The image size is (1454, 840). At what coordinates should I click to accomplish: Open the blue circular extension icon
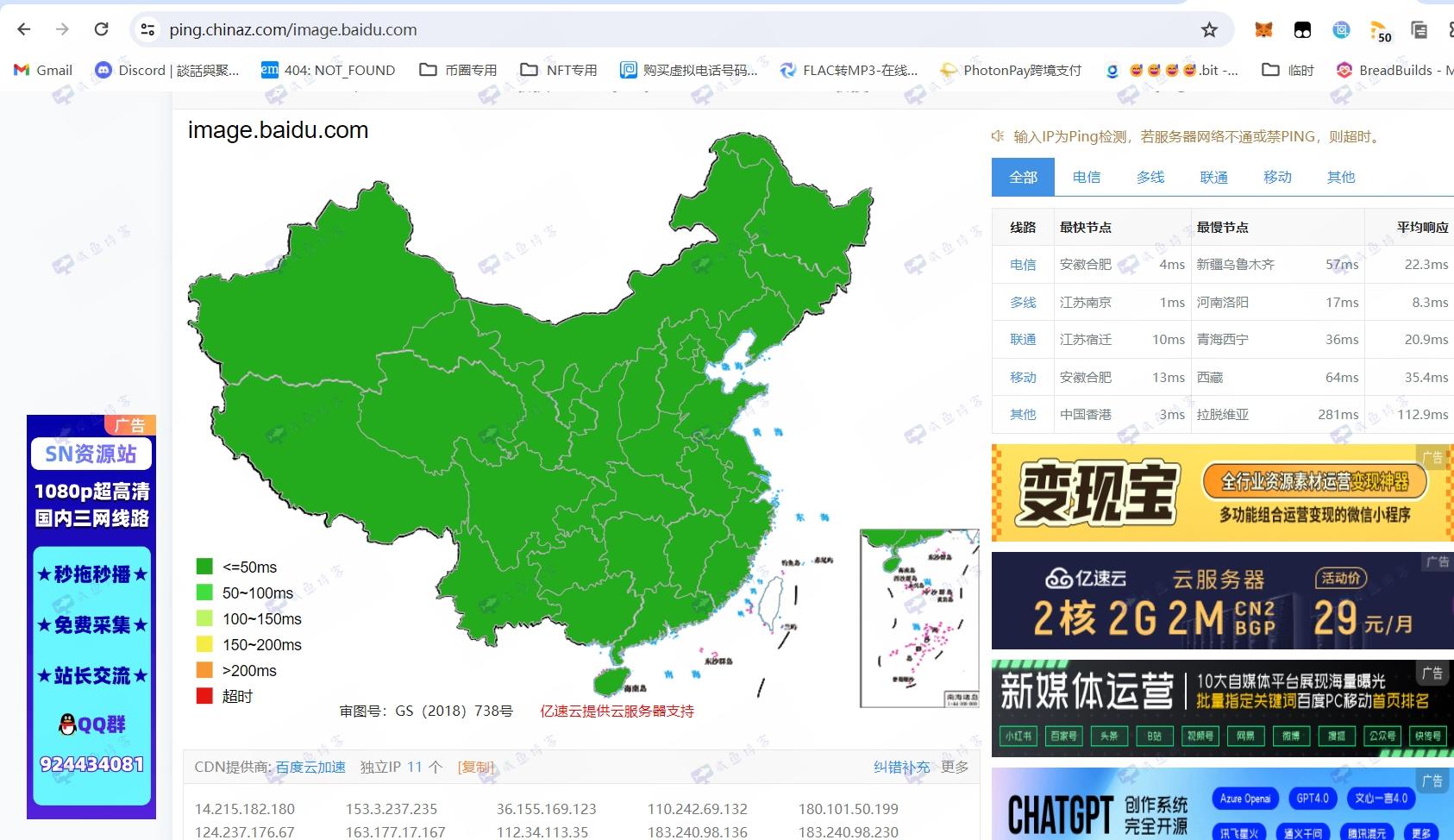click(x=1341, y=30)
